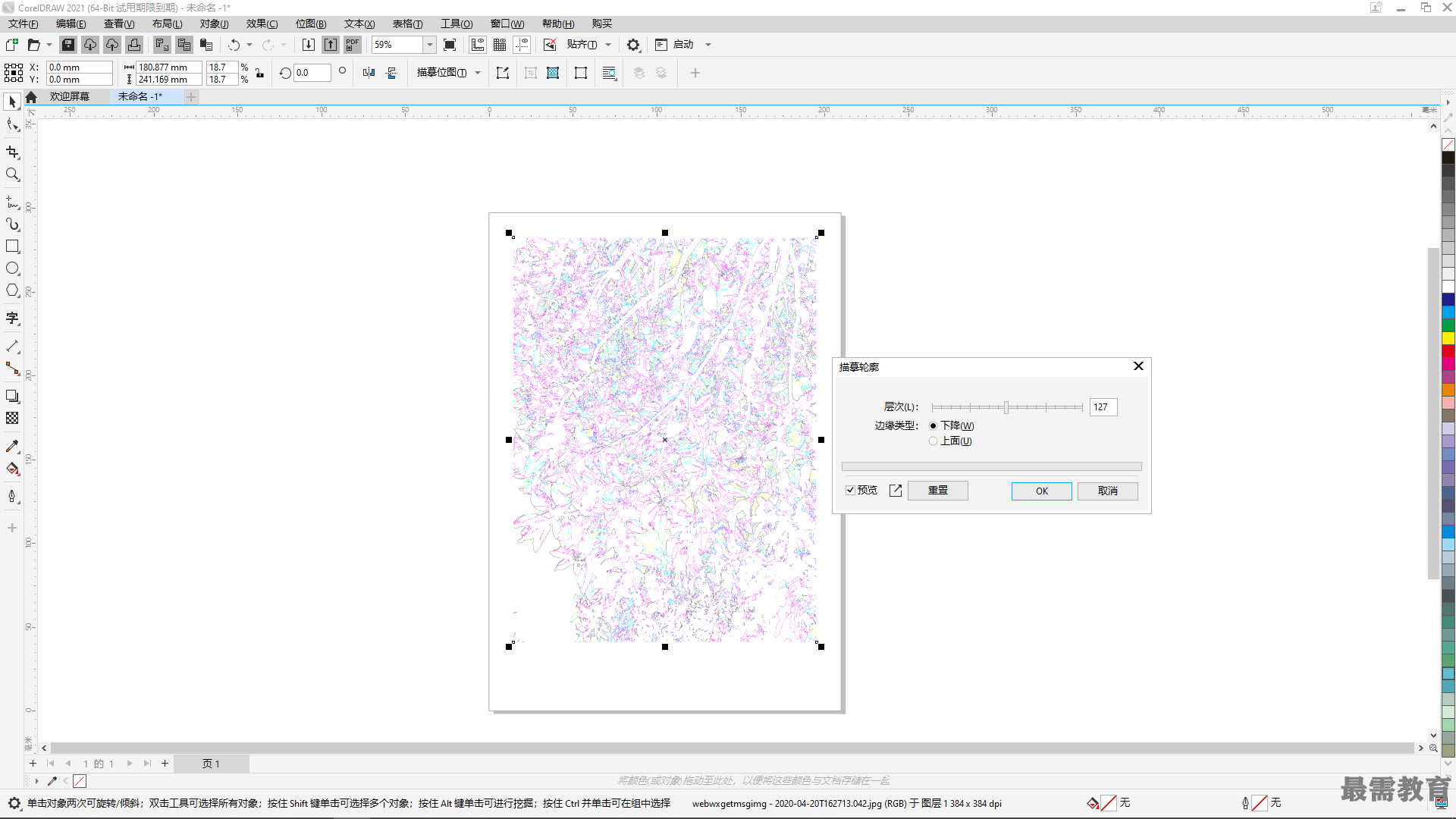1456x819 pixels.
Task: Click the 重置 reset button
Action: point(938,491)
